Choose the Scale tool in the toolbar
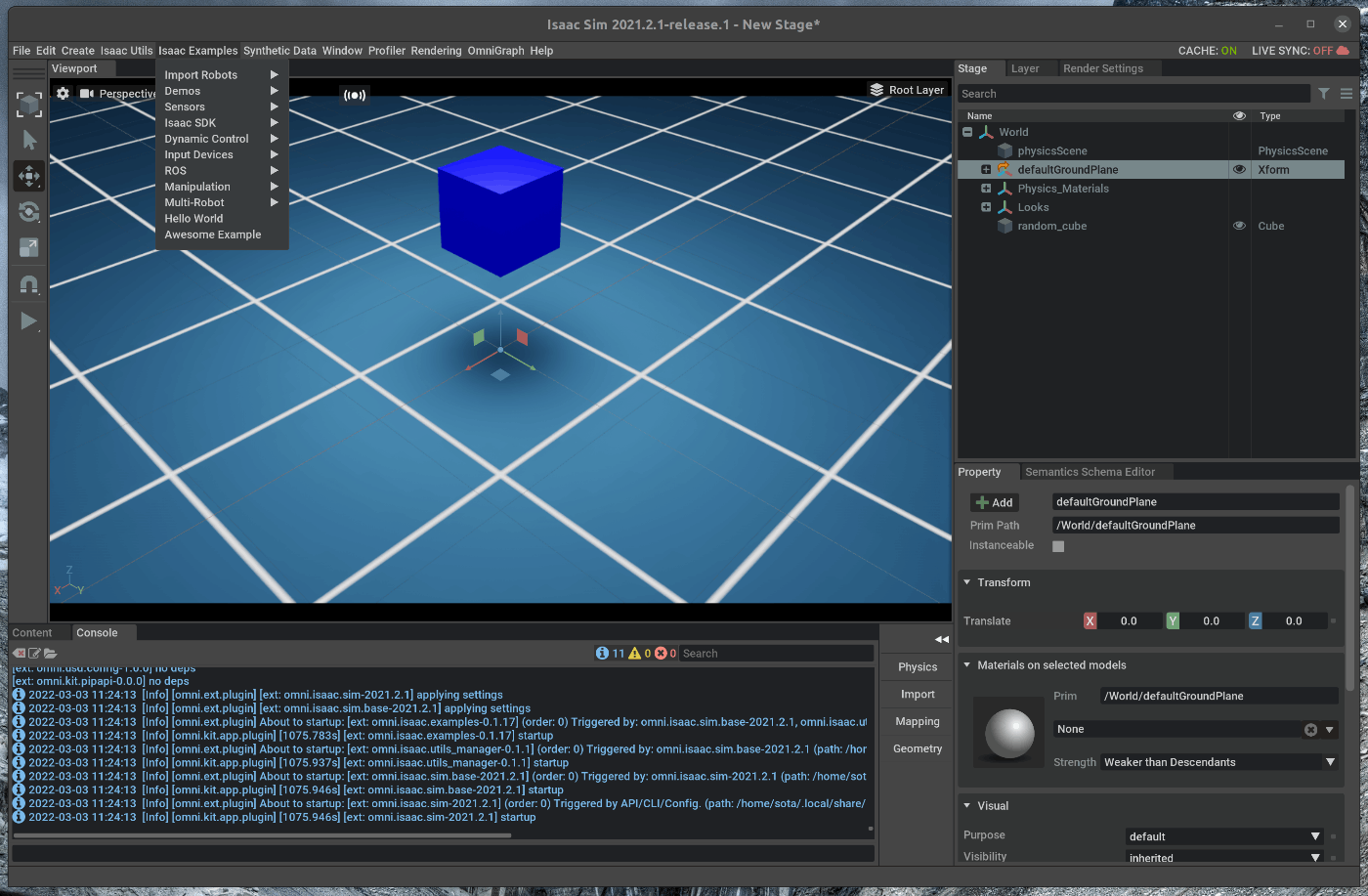The width and height of the screenshot is (1368, 896). [x=29, y=248]
